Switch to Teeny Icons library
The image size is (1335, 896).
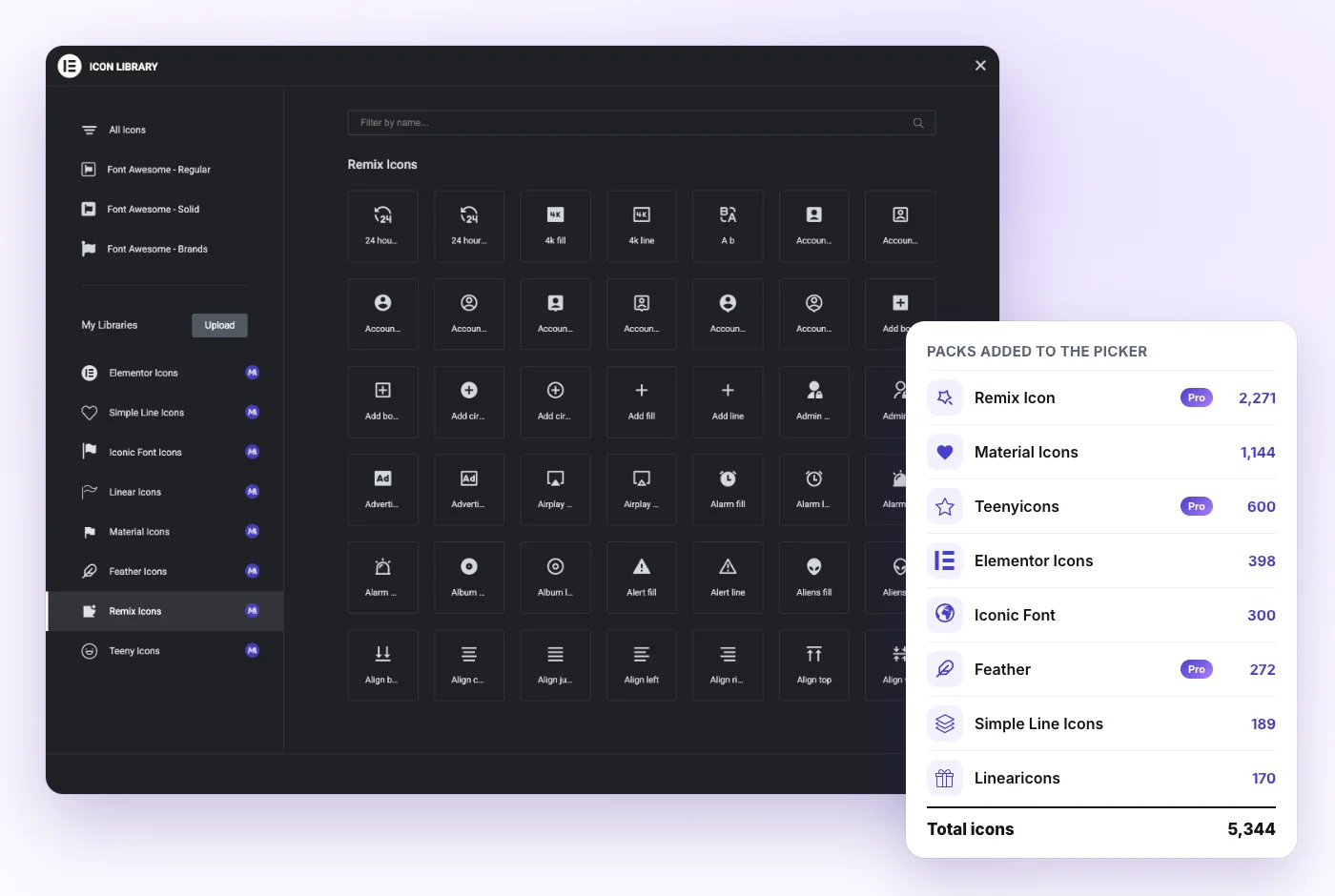(x=164, y=651)
